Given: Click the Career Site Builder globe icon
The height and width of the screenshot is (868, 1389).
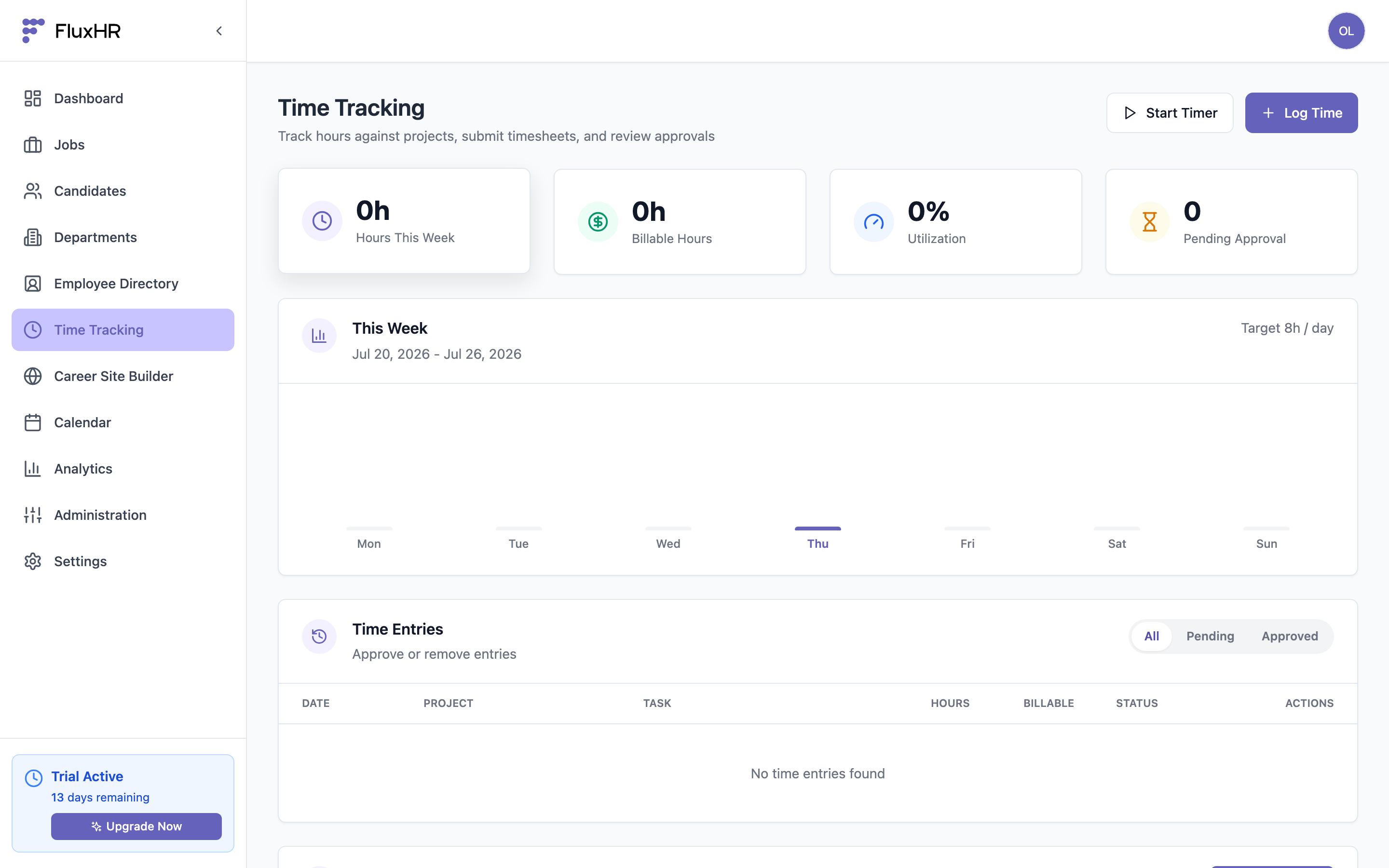Looking at the screenshot, I should (x=33, y=376).
